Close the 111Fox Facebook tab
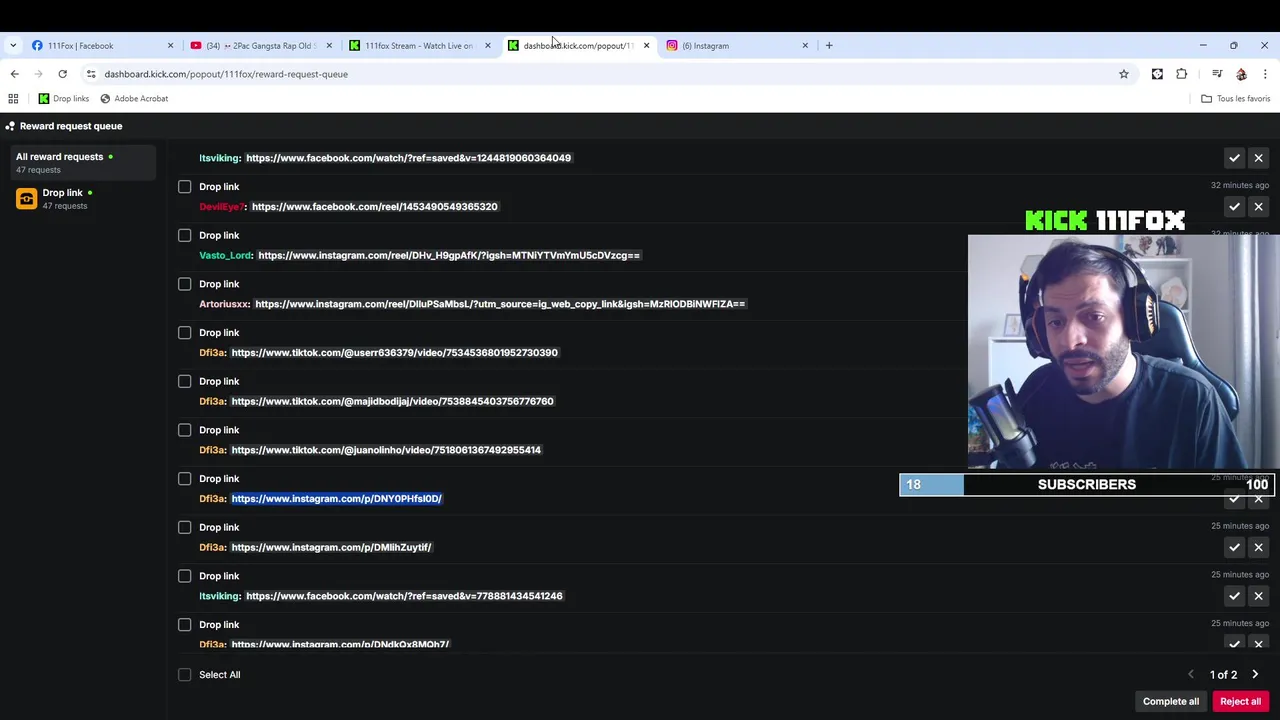 (170, 45)
